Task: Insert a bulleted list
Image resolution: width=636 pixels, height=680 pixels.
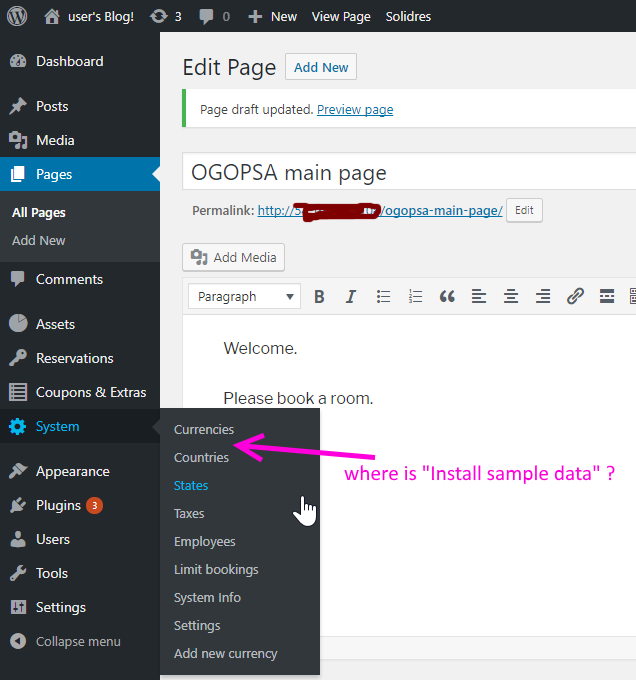Action: pos(383,297)
